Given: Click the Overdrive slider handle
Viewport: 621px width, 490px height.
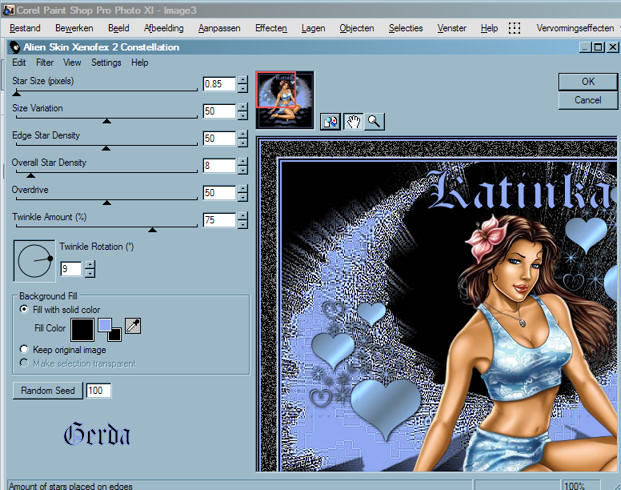Looking at the screenshot, I should (x=106, y=202).
